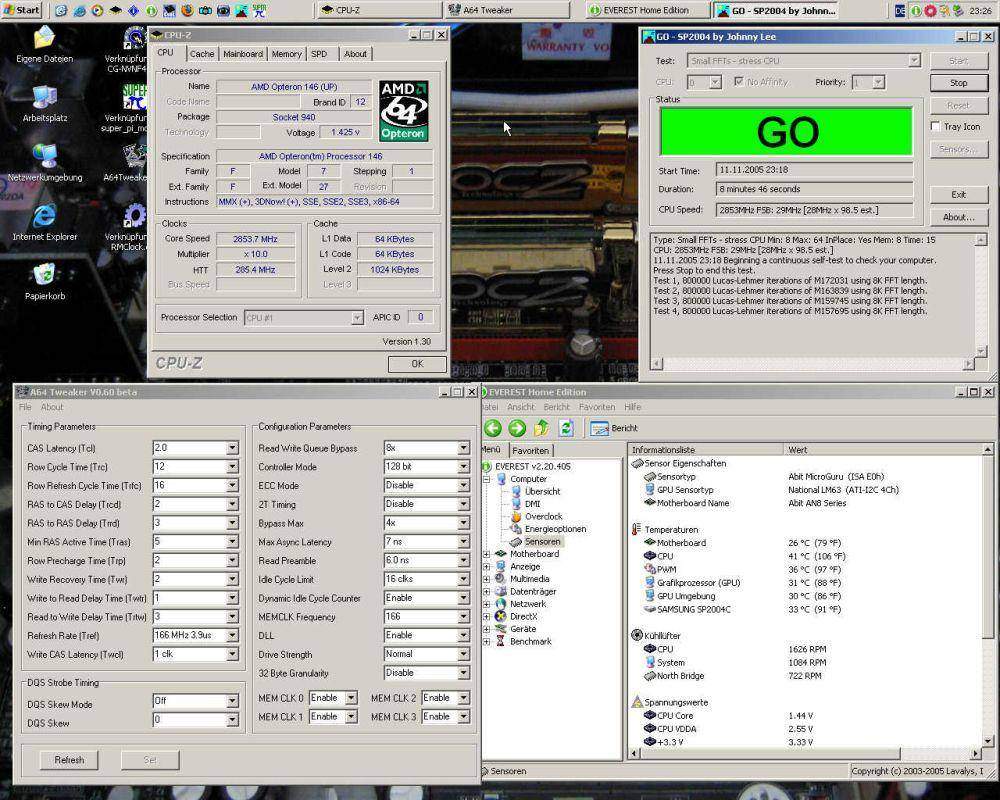Screen dimensions: 1000x800
Task: Open About tab in CPU-Z
Action: (355, 54)
